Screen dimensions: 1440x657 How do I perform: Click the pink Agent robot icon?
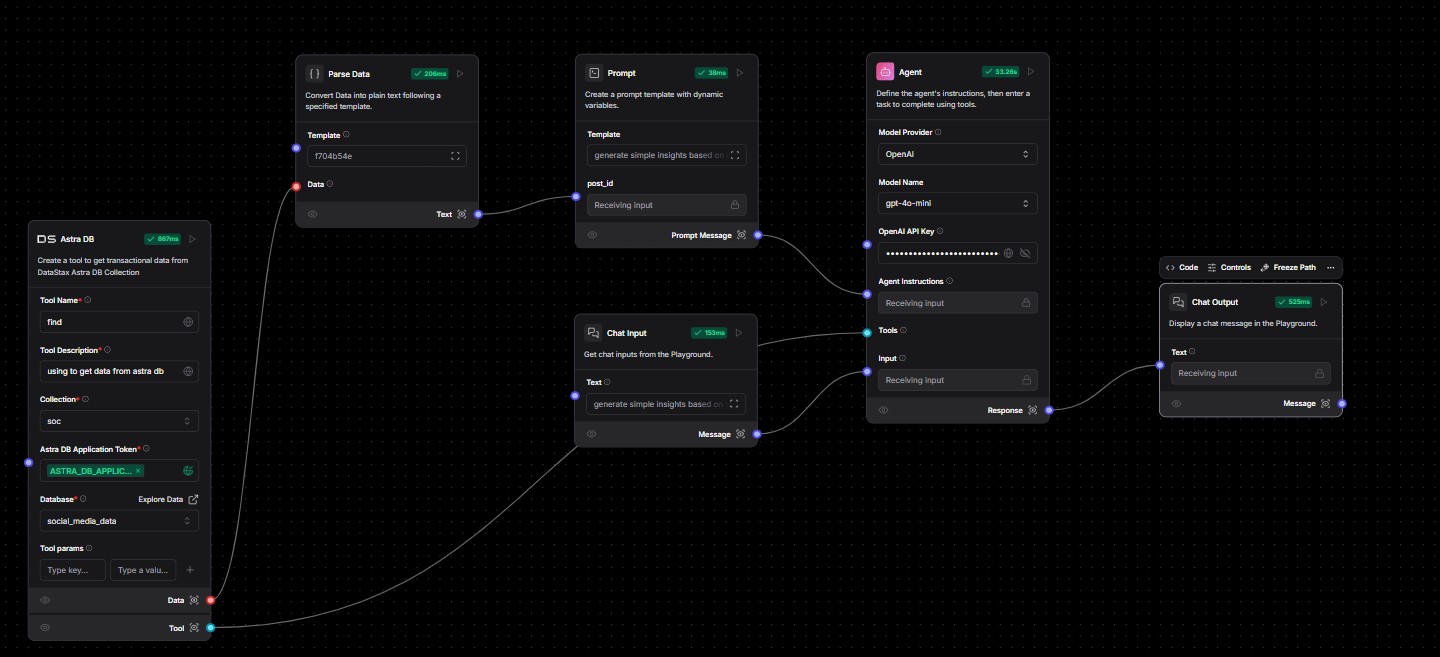click(885, 72)
